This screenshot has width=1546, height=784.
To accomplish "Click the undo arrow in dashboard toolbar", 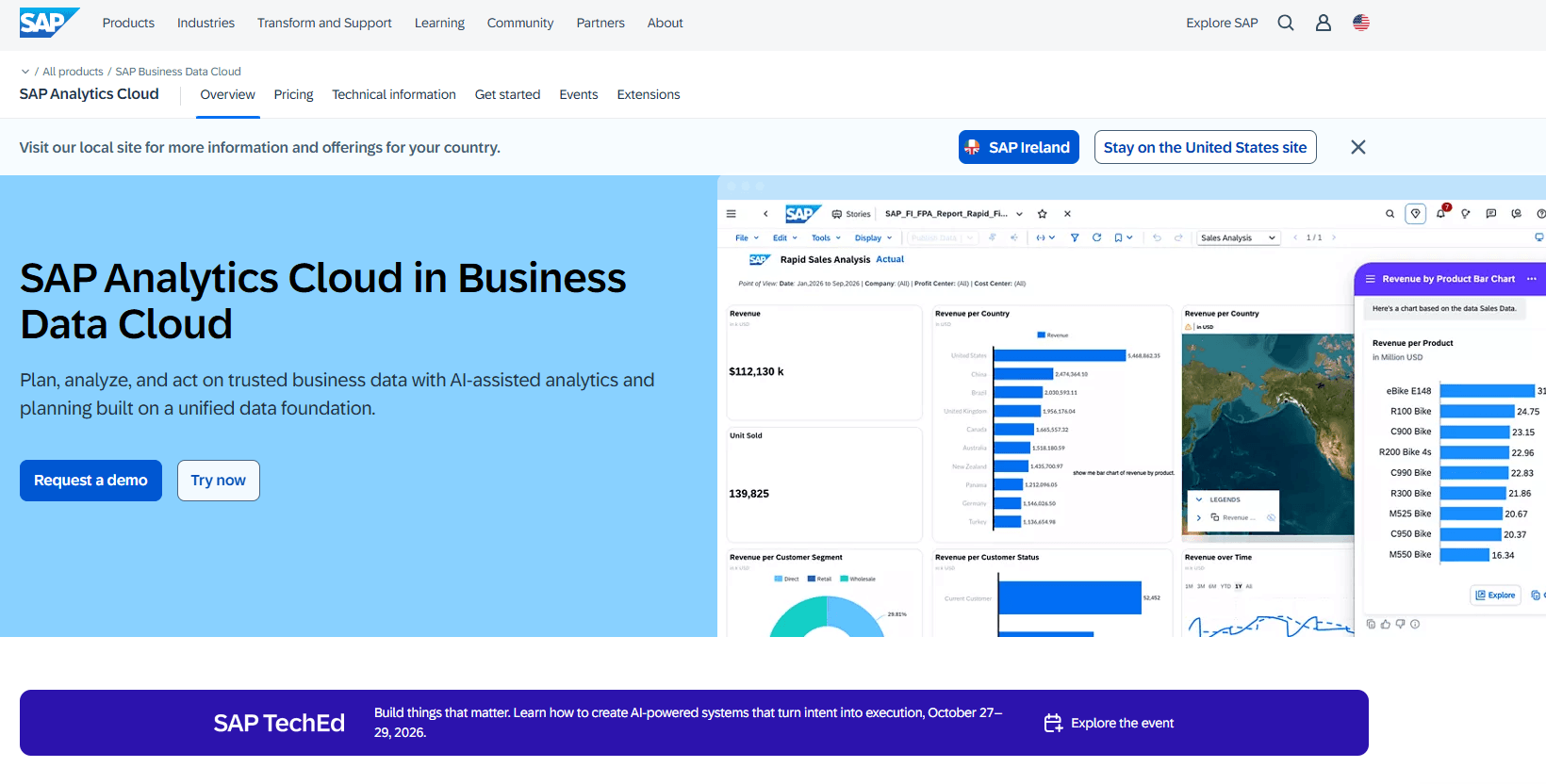I will tap(1157, 238).
